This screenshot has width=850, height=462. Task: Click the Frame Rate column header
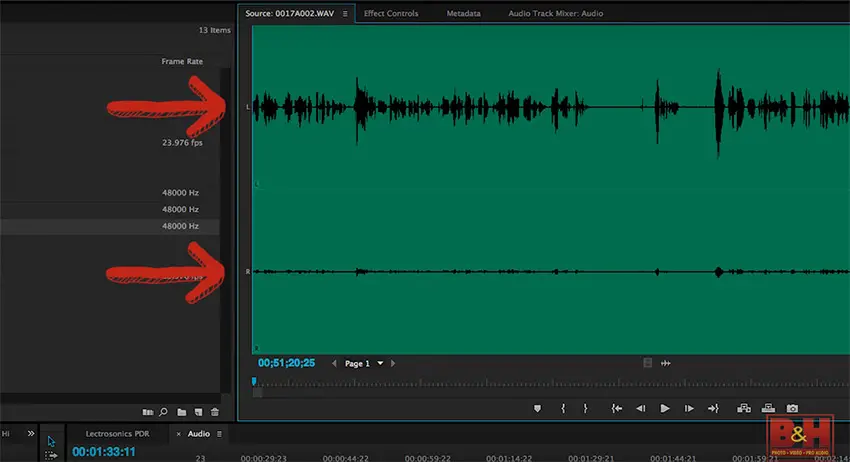(x=182, y=61)
